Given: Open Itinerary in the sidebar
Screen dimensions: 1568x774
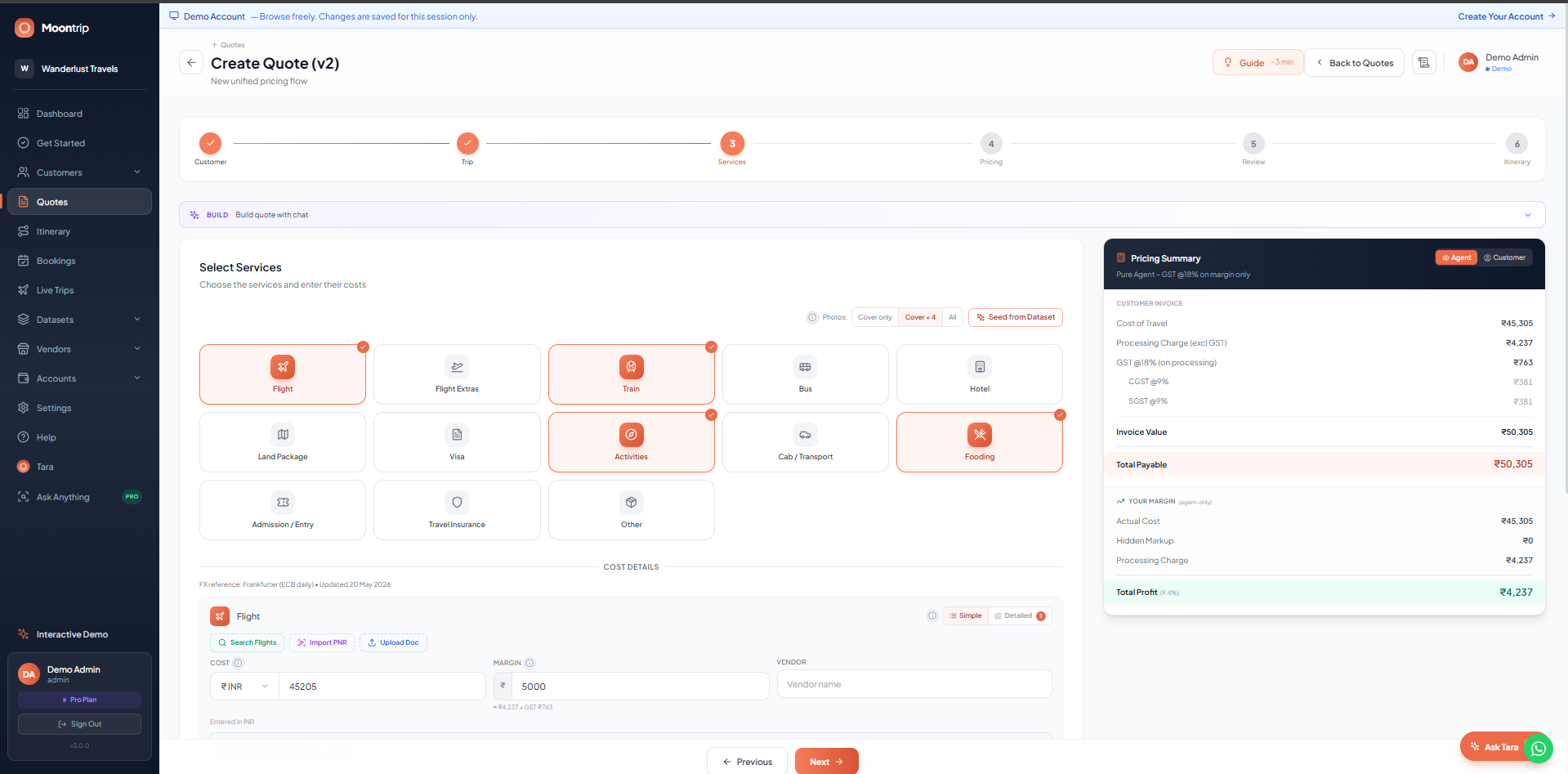Looking at the screenshot, I should tap(79, 231).
